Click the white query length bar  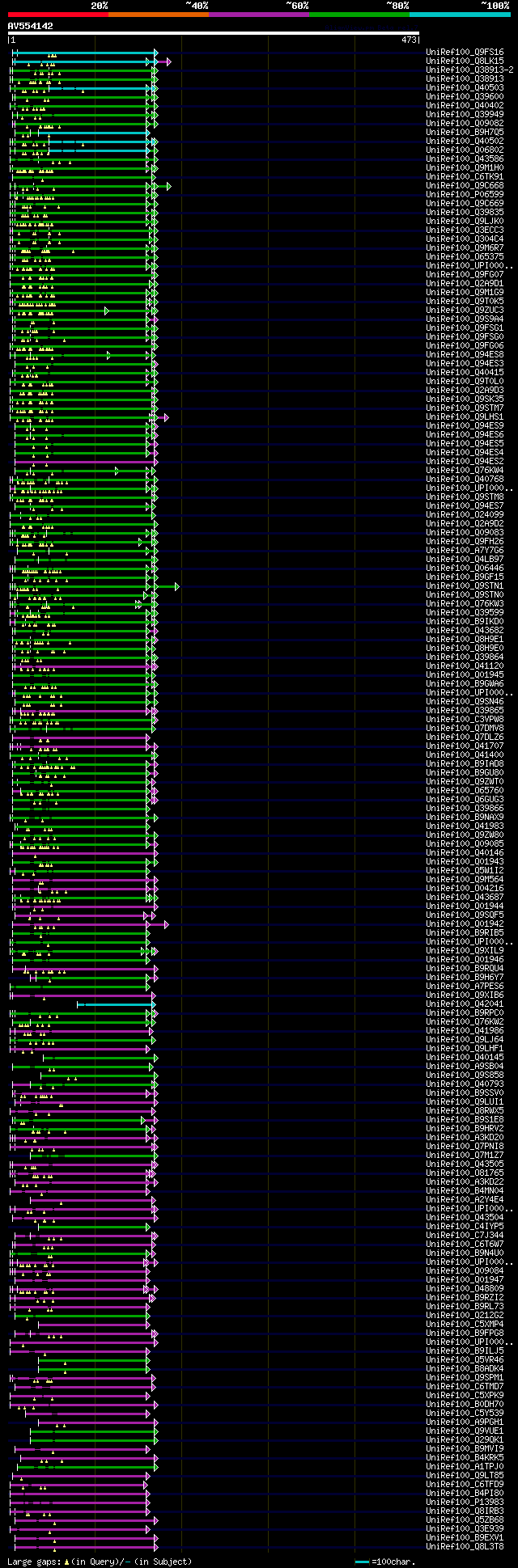(214, 33)
